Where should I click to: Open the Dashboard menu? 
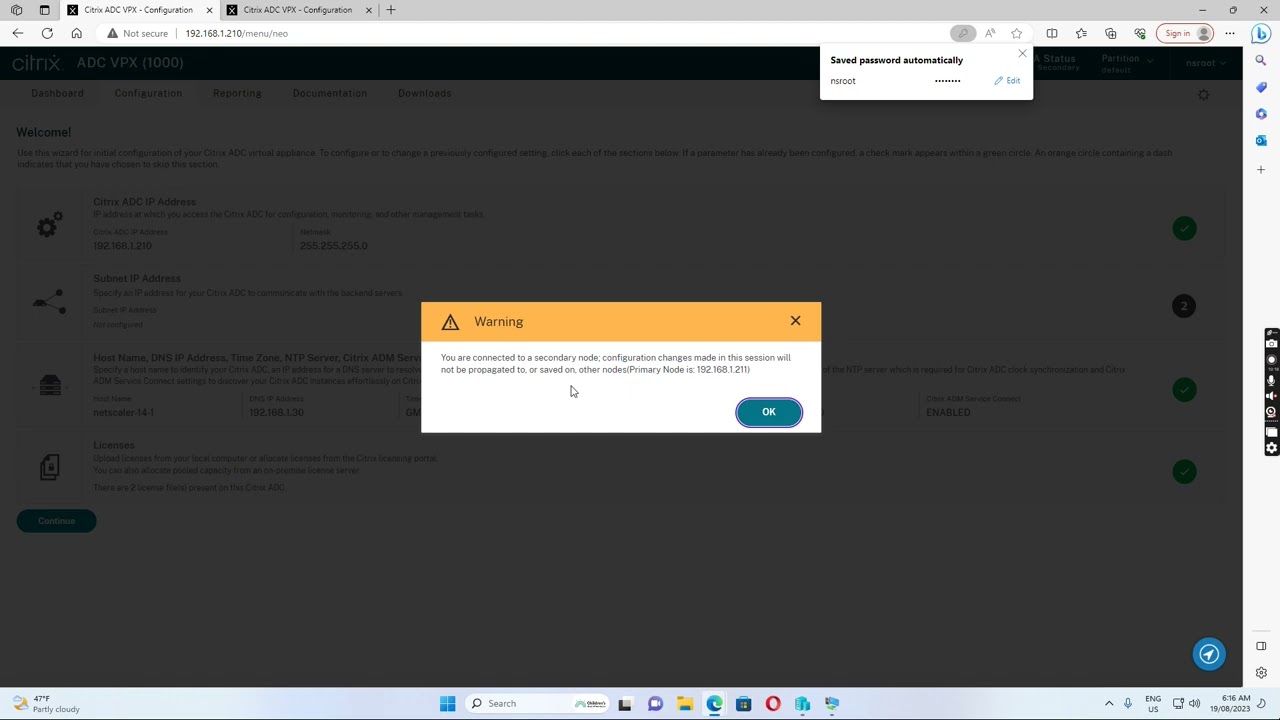[x=57, y=93]
